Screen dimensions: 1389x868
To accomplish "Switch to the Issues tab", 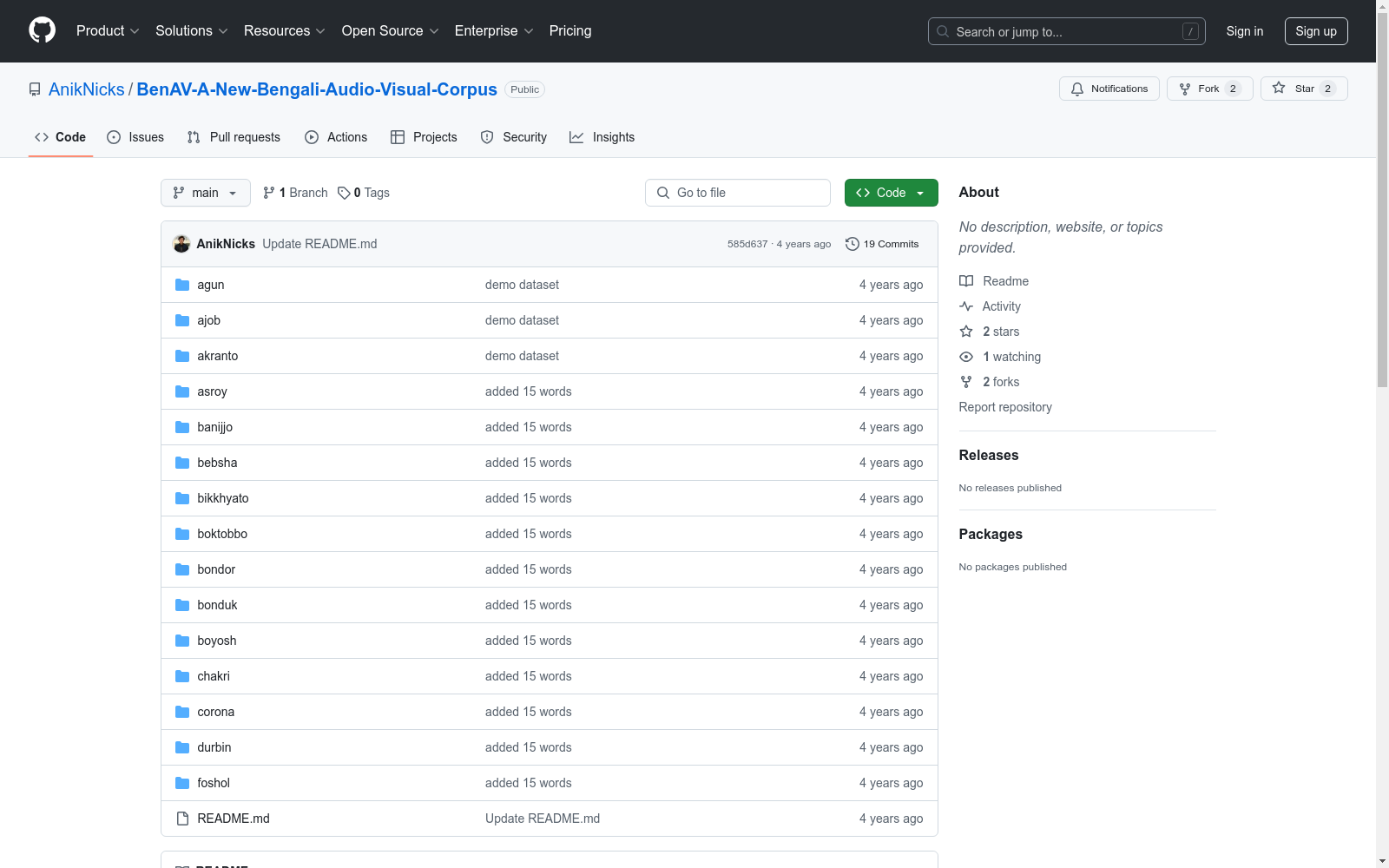I will click(x=135, y=137).
